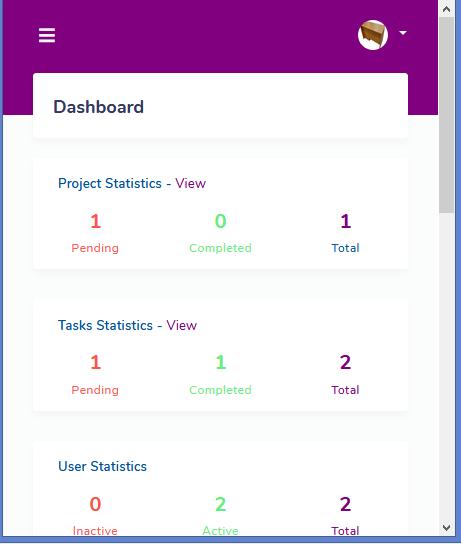
Task: Click the scrollbar up arrow
Action: pos(446,9)
